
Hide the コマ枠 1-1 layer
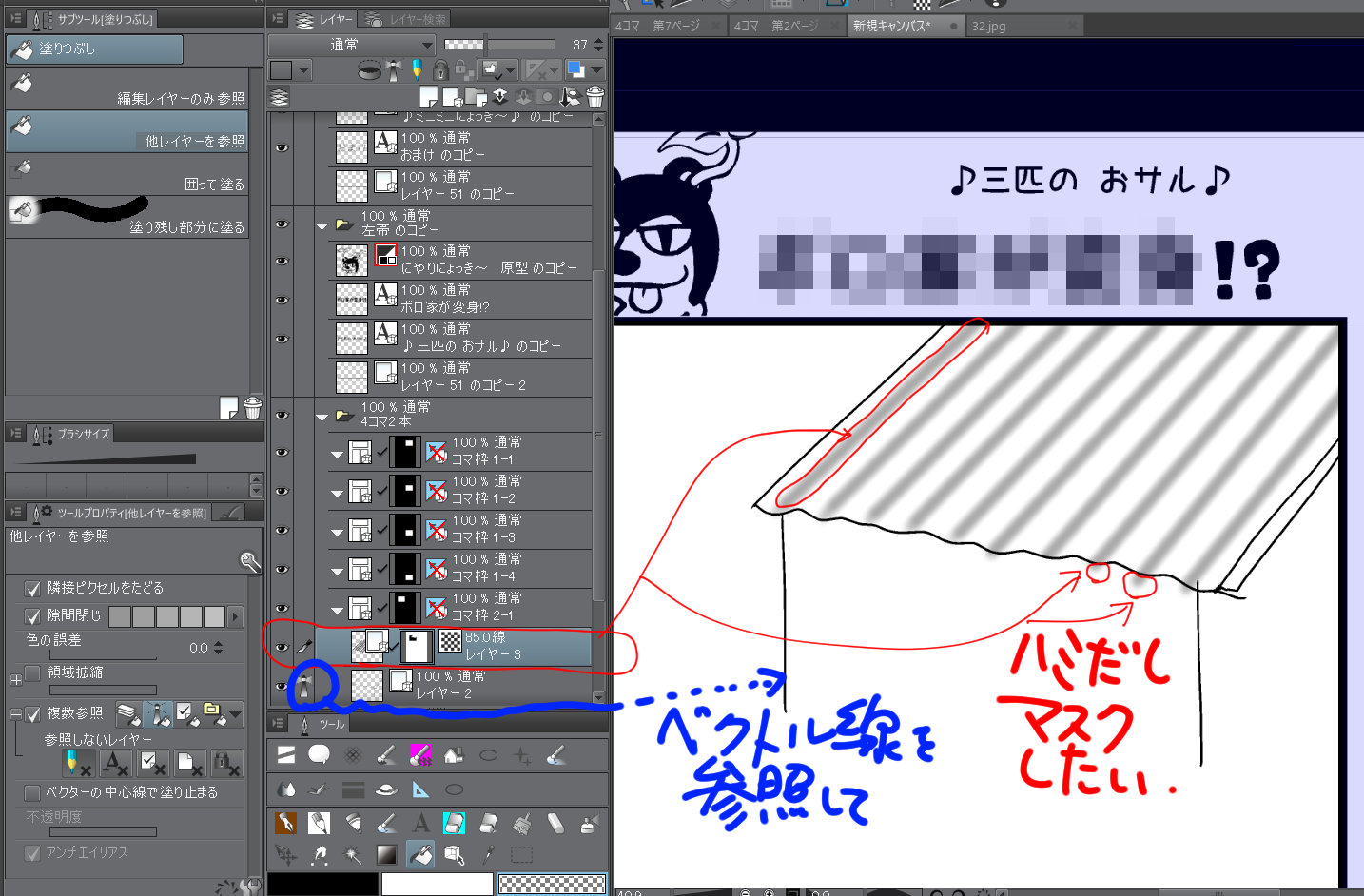point(282,452)
